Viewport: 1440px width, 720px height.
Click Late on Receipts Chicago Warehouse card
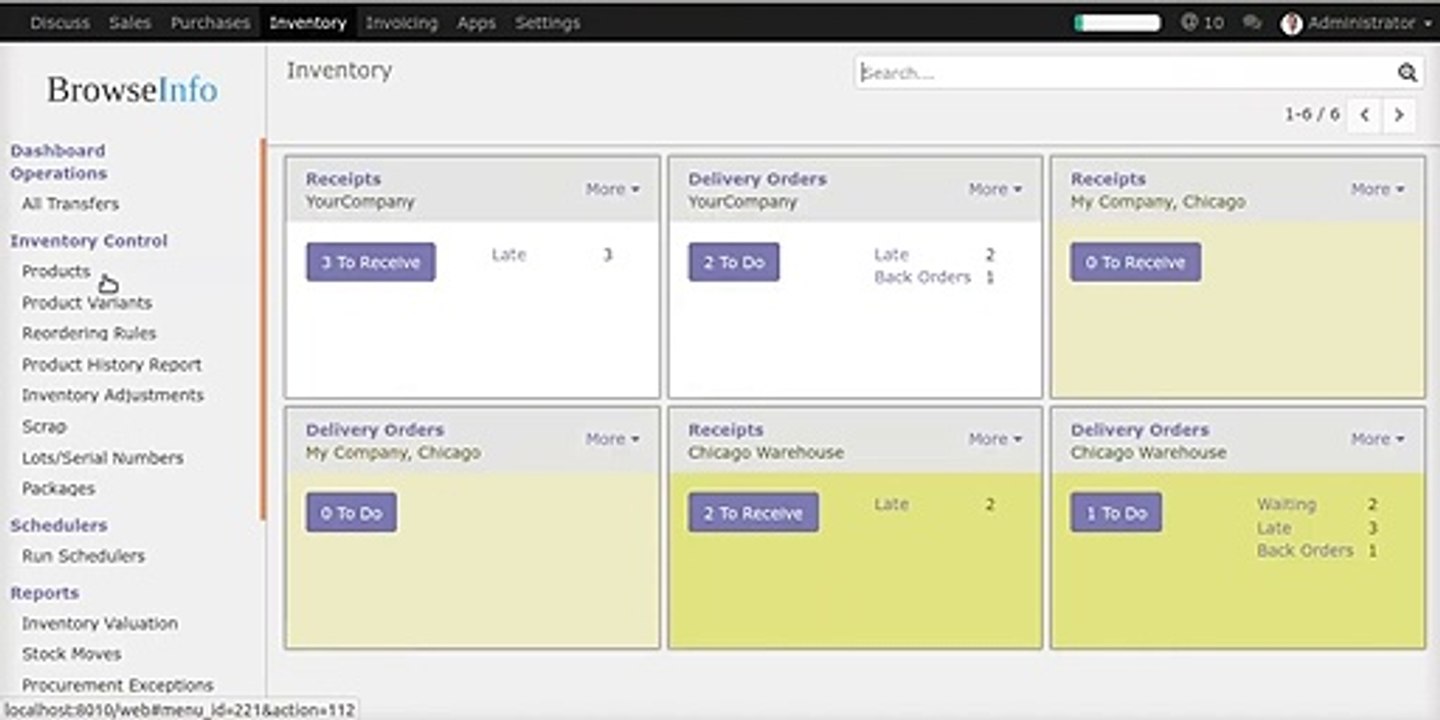tap(891, 505)
